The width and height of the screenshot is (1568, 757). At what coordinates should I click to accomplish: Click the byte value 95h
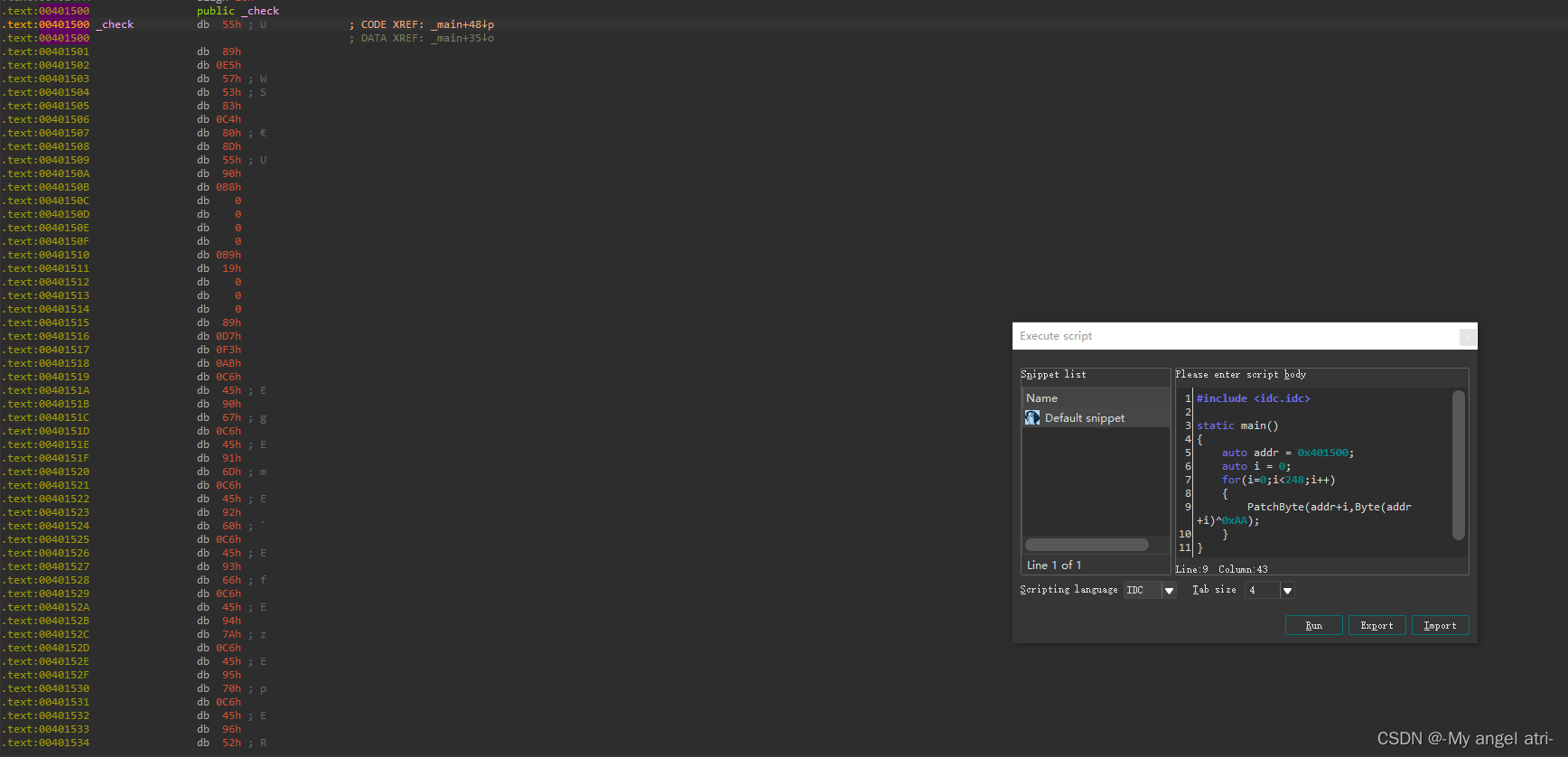[232, 675]
